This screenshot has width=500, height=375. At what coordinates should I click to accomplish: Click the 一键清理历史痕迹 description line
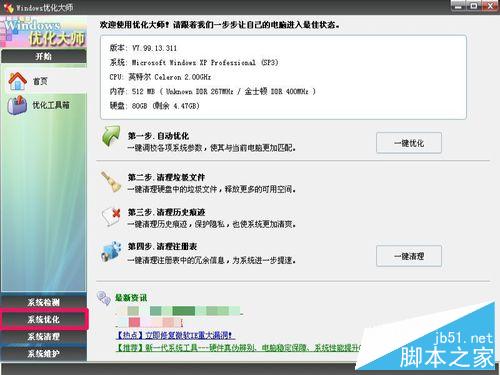pos(212,224)
